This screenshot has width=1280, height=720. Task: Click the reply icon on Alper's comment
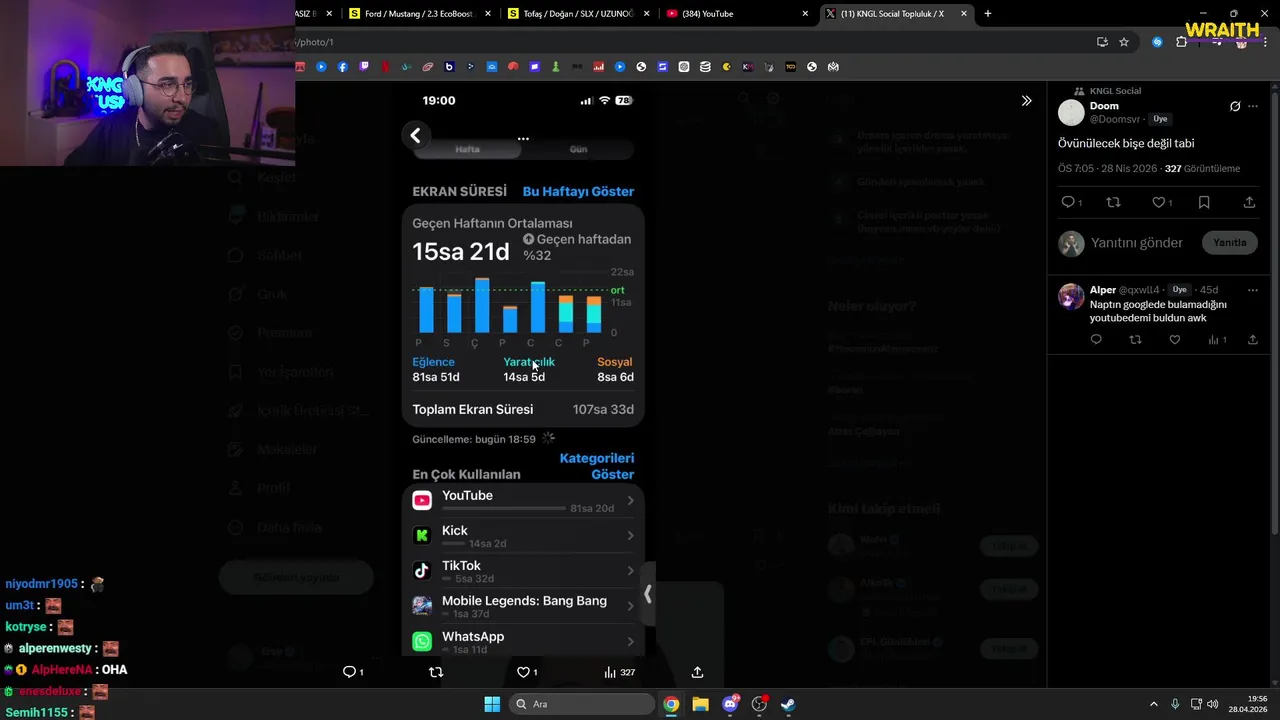point(1096,340)
